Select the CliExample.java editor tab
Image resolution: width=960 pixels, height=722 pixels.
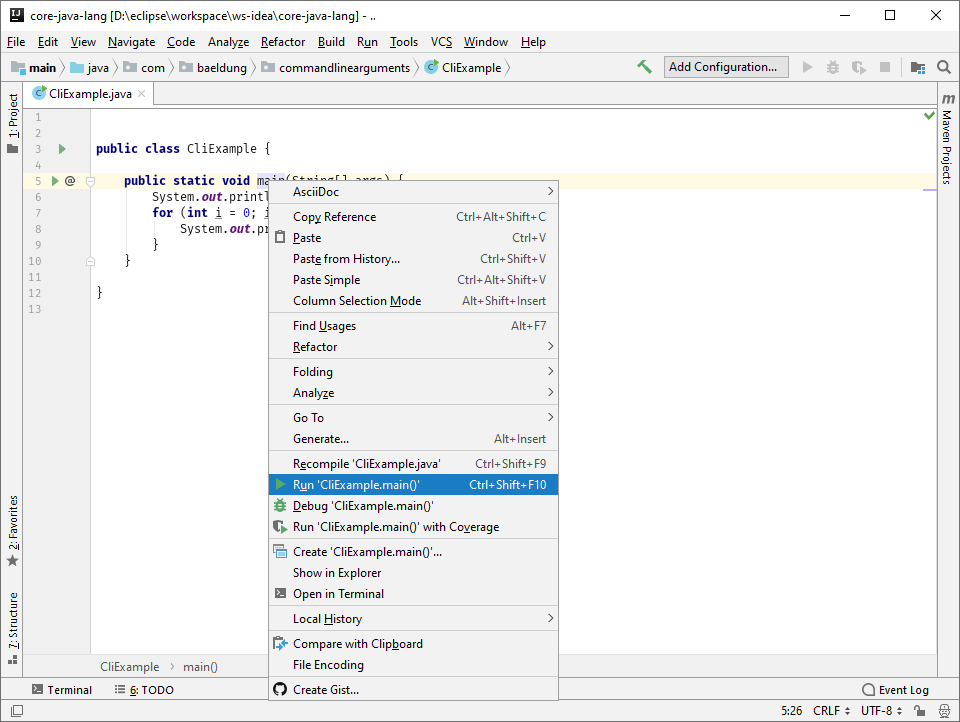[x=89, y=94]
